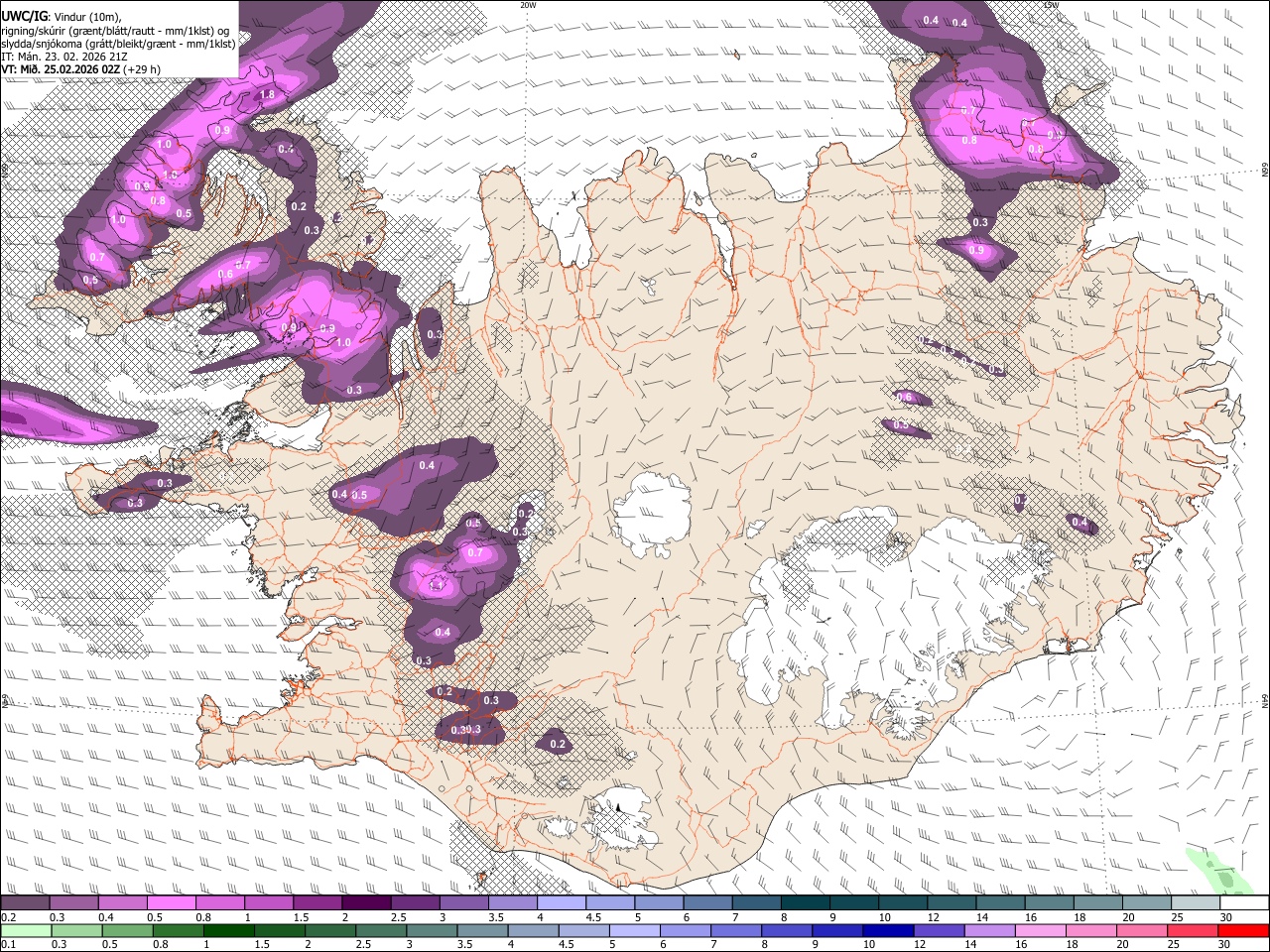Click the deep blue 10 swatch on the rain scale
The height and width of the screenshot is (952, 1270).
(888, 930)
